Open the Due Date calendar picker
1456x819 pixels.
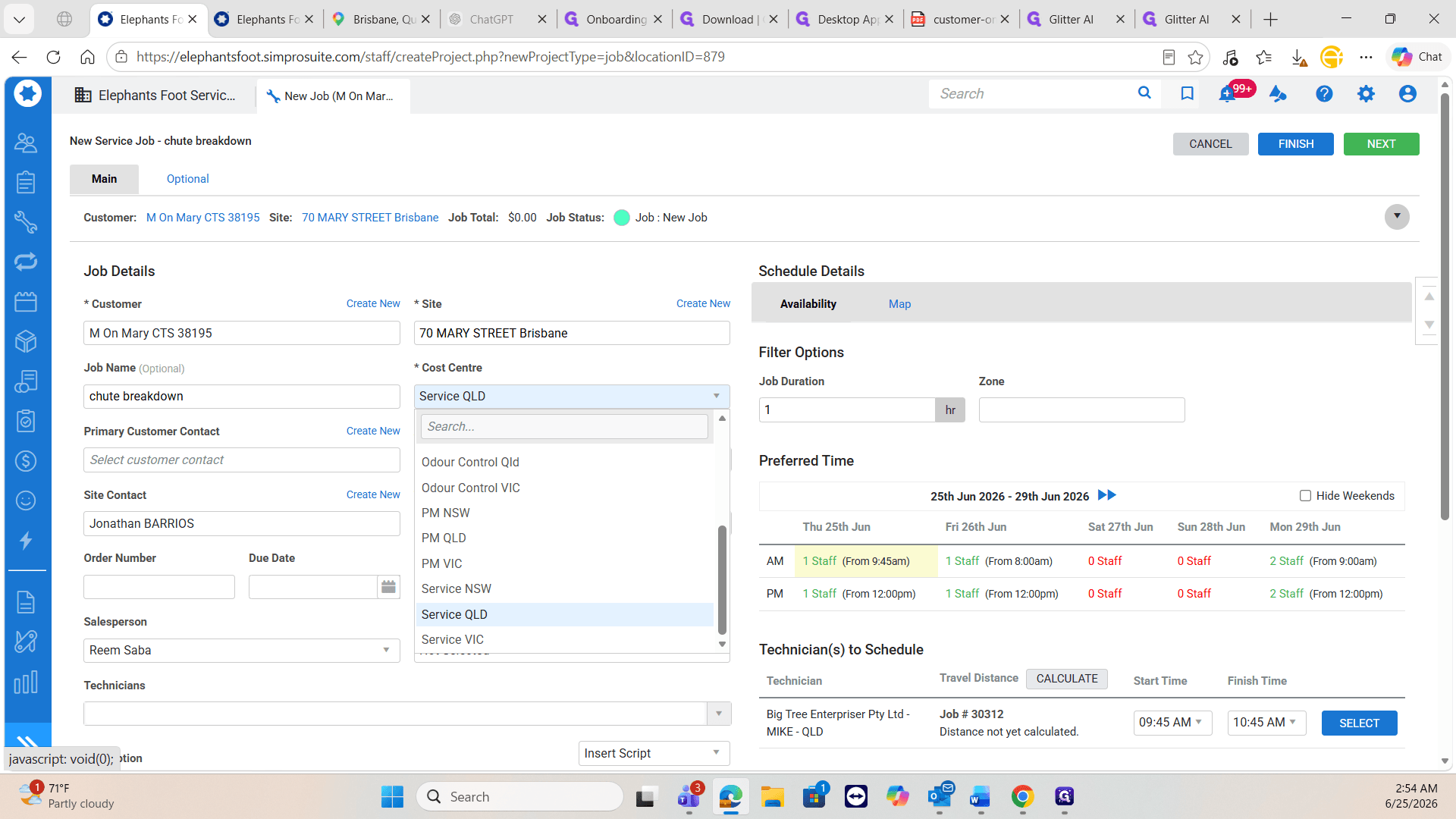point(388,587)
